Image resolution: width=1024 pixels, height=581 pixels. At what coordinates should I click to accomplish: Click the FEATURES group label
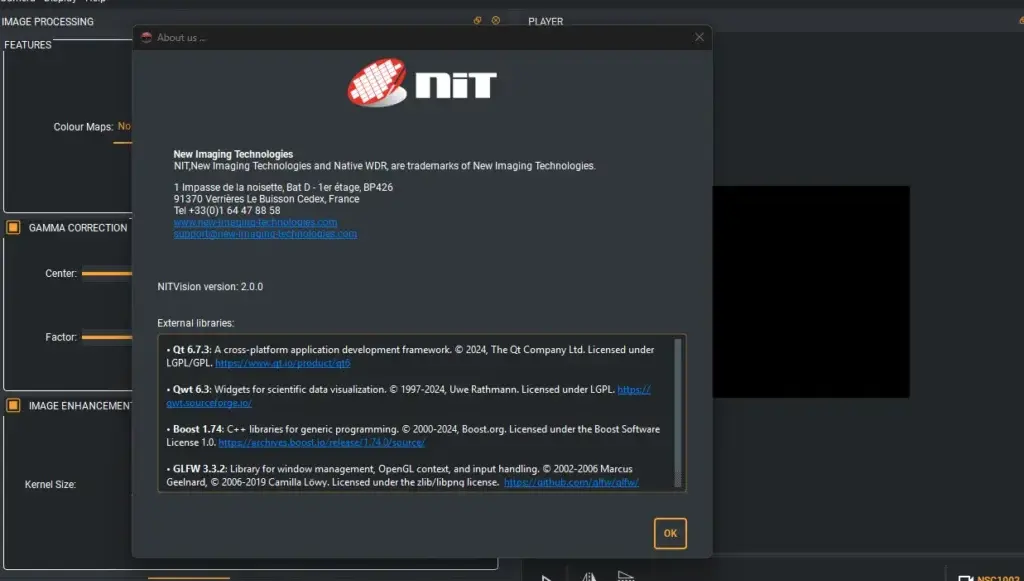tap(27, 45)
